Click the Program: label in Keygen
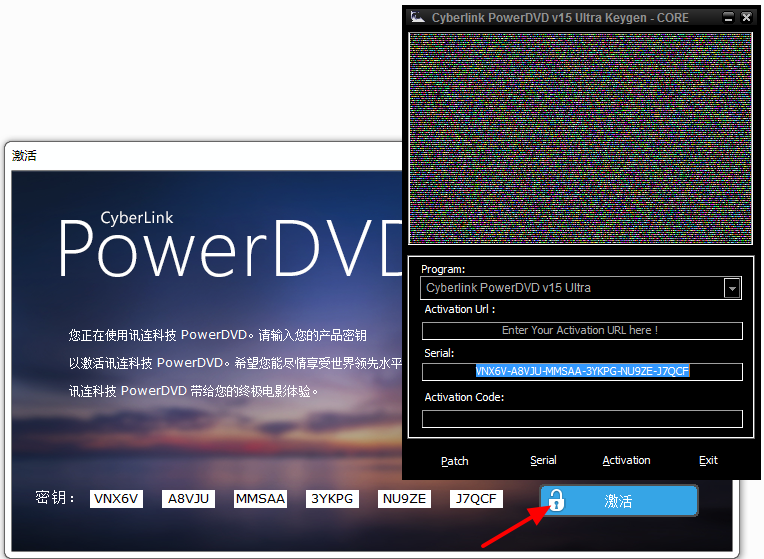Image resolution: width=764 pixels, height=559 pixels. (443, 269)
